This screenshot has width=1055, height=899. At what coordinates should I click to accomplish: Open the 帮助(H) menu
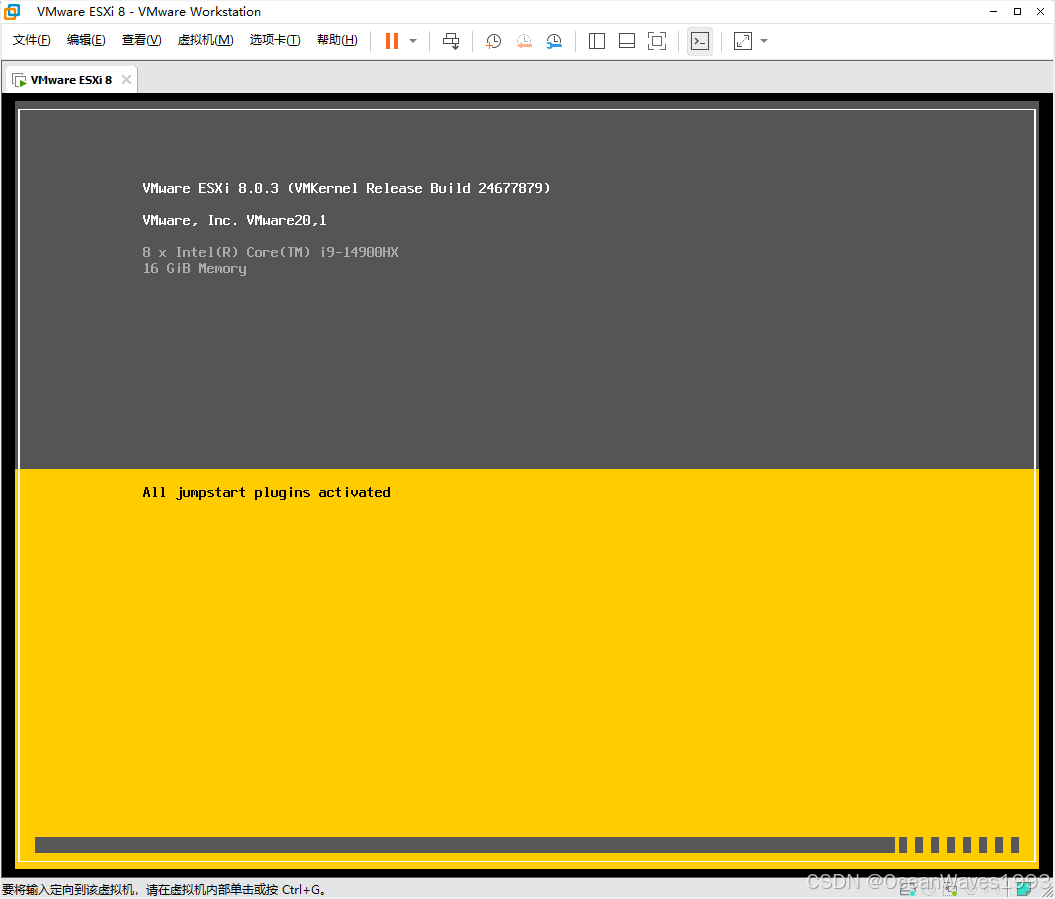click(x=337, y=40)
